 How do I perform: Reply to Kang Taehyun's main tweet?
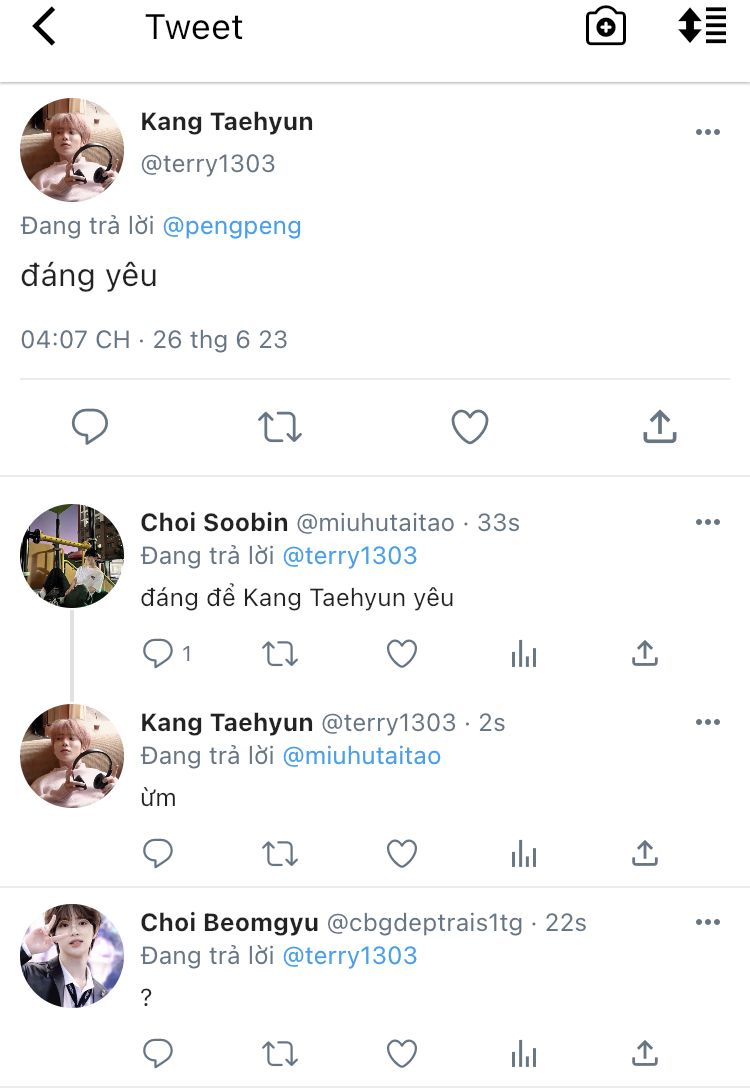[x=90, y=427]
